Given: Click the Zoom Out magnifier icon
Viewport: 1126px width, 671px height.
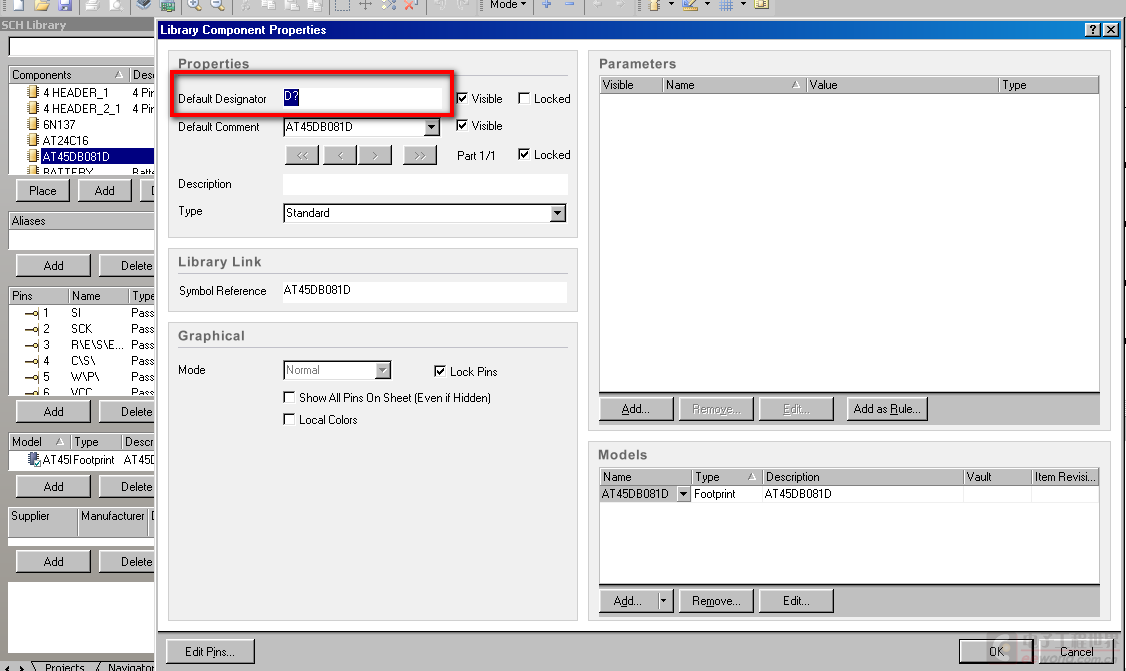Looking at the screenshot, I should coord(217,4).
